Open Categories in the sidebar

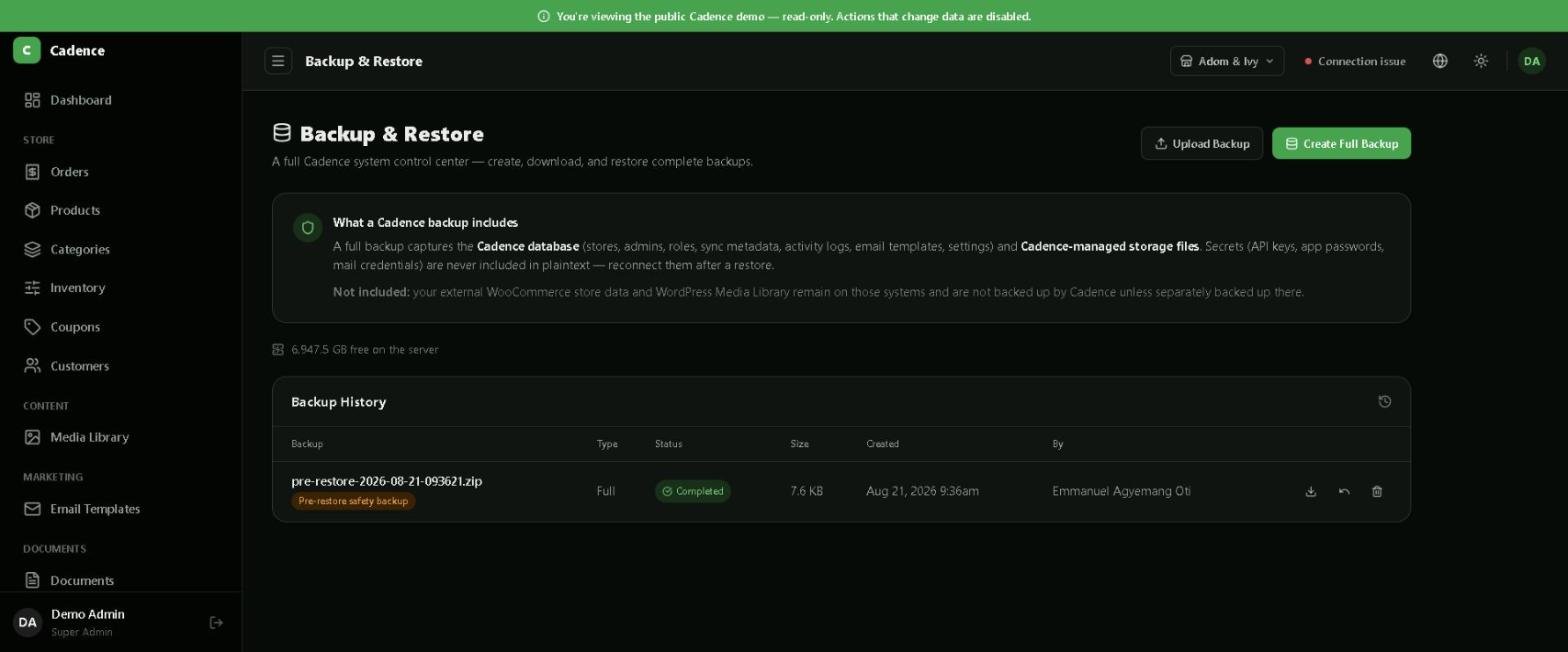pyautogui.click(x=120, y=249)
